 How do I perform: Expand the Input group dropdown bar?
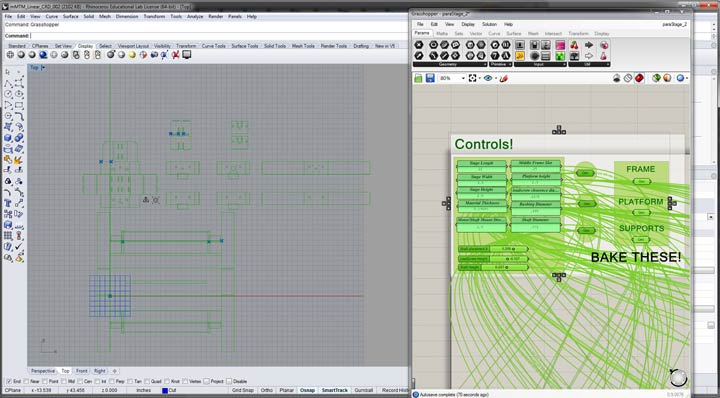tap(540, 65)
